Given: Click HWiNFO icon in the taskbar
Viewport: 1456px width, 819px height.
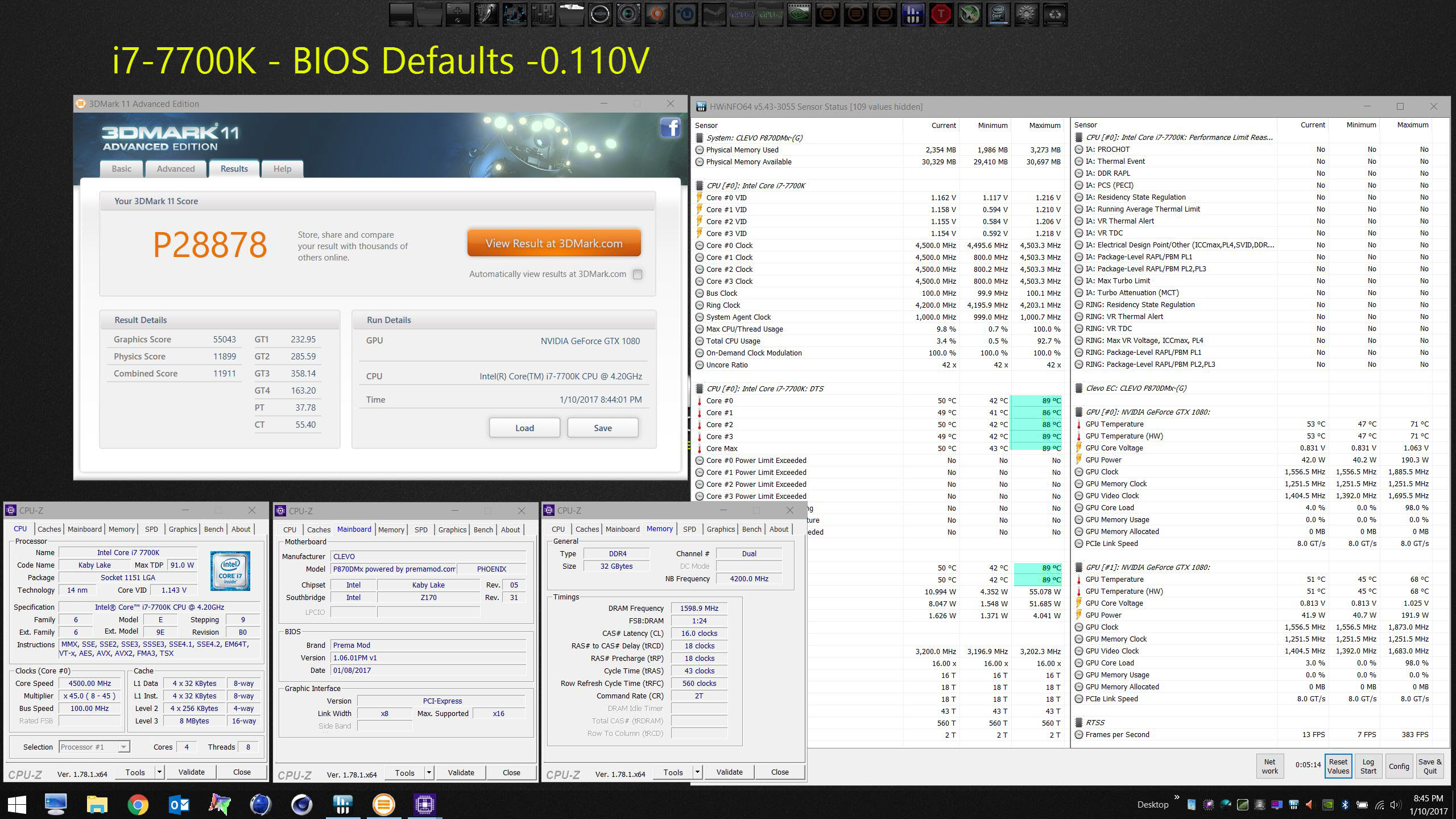Looking at the screenshot, I should (343, 804).
